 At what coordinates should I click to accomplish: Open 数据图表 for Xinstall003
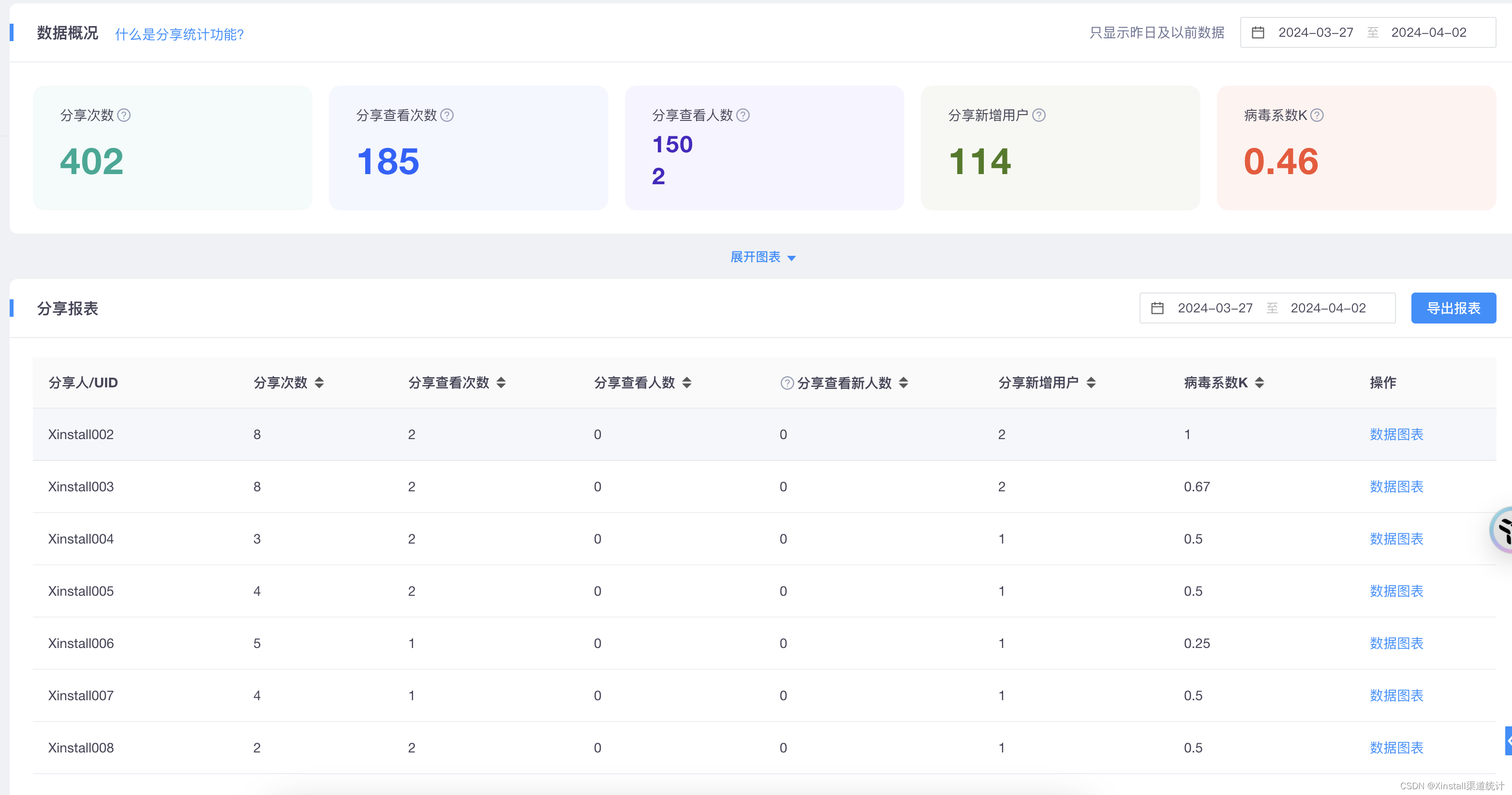(x=1396, y=487)
